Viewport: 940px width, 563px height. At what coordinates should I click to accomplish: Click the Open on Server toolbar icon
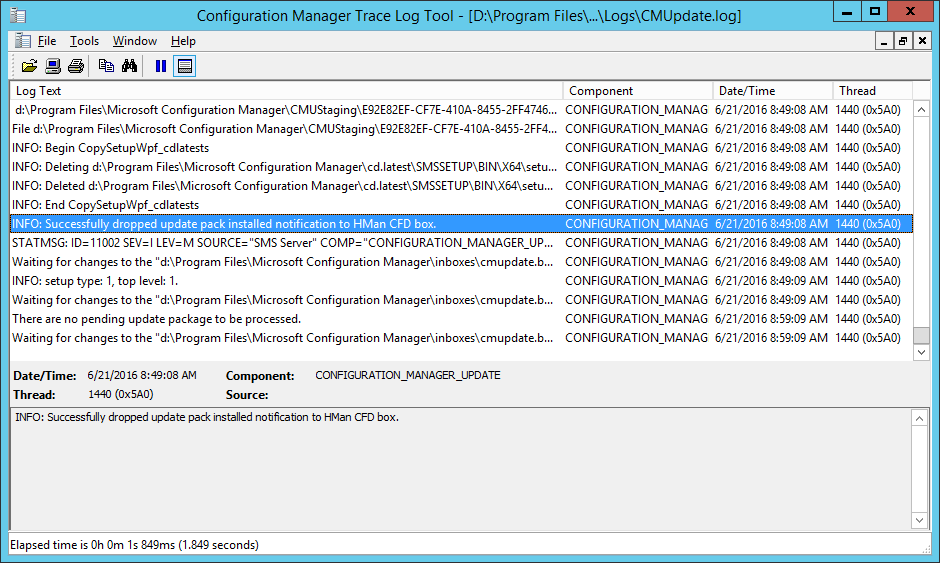(53, 66)
